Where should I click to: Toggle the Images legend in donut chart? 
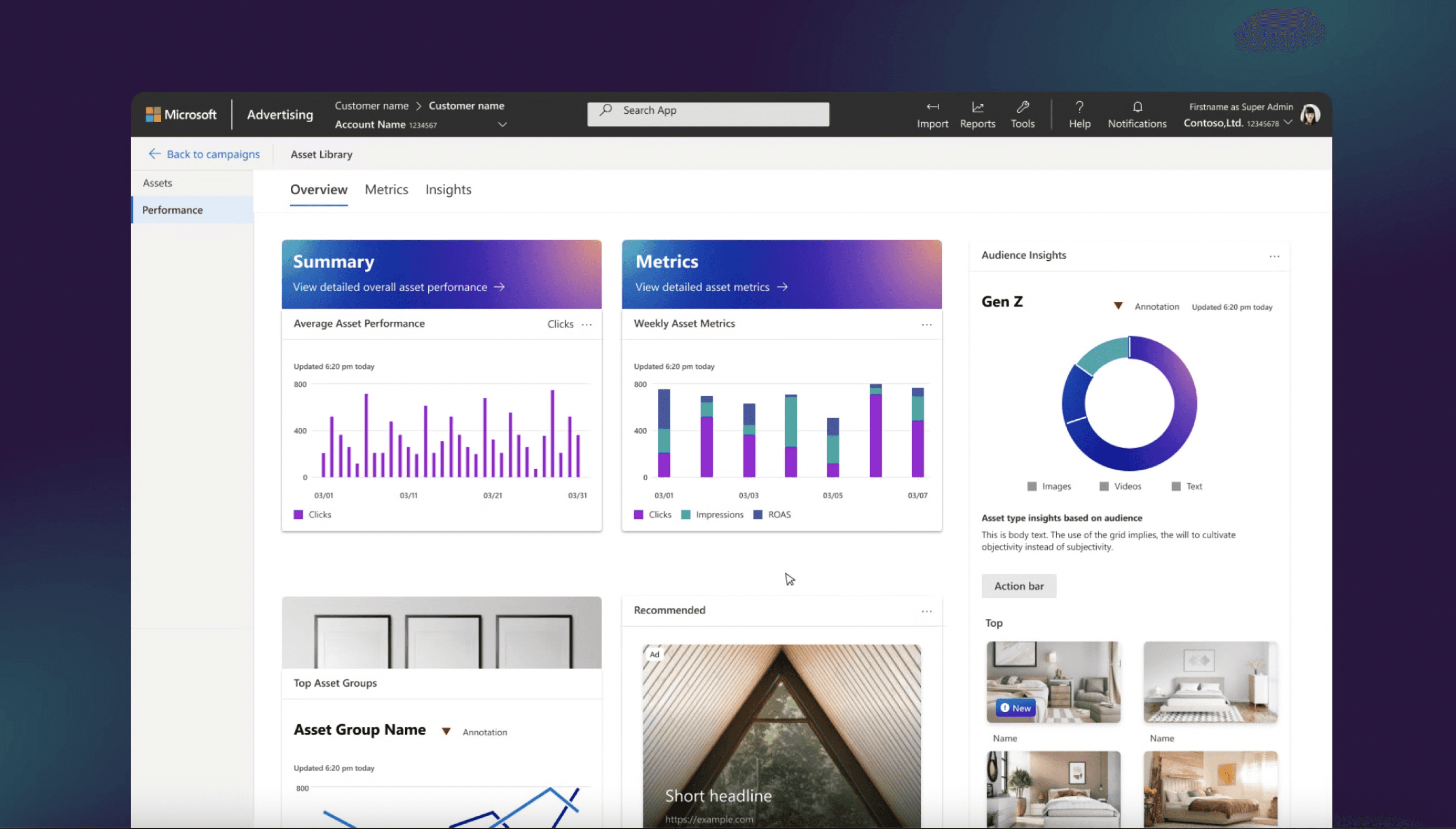pos(1049,486)
